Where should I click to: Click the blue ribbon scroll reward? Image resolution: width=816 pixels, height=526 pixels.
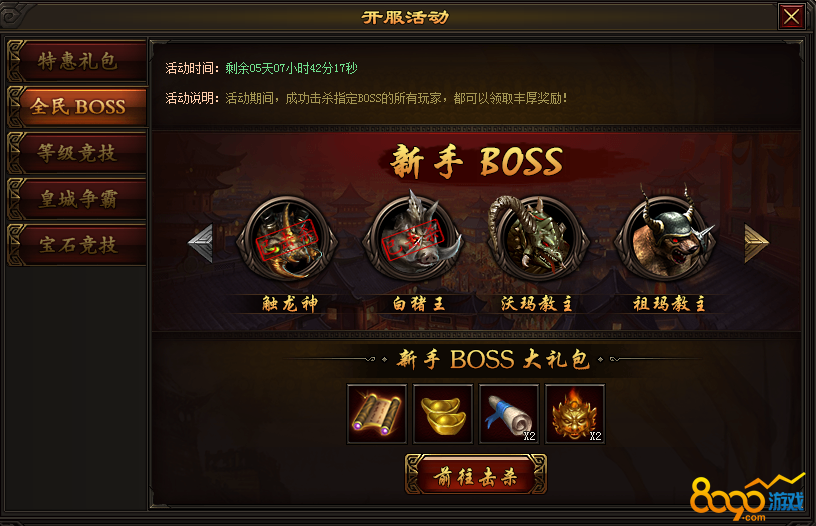509,414
